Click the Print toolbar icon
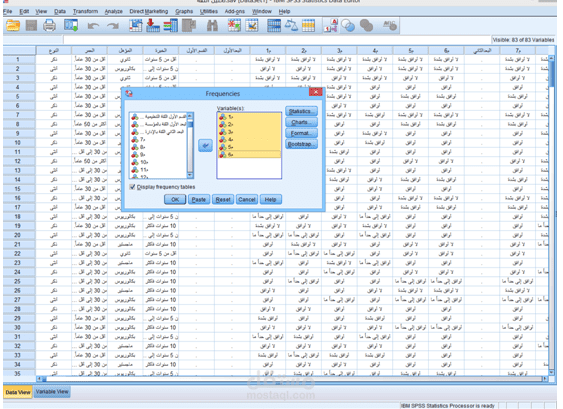563x409 pixels. [49, 26]
